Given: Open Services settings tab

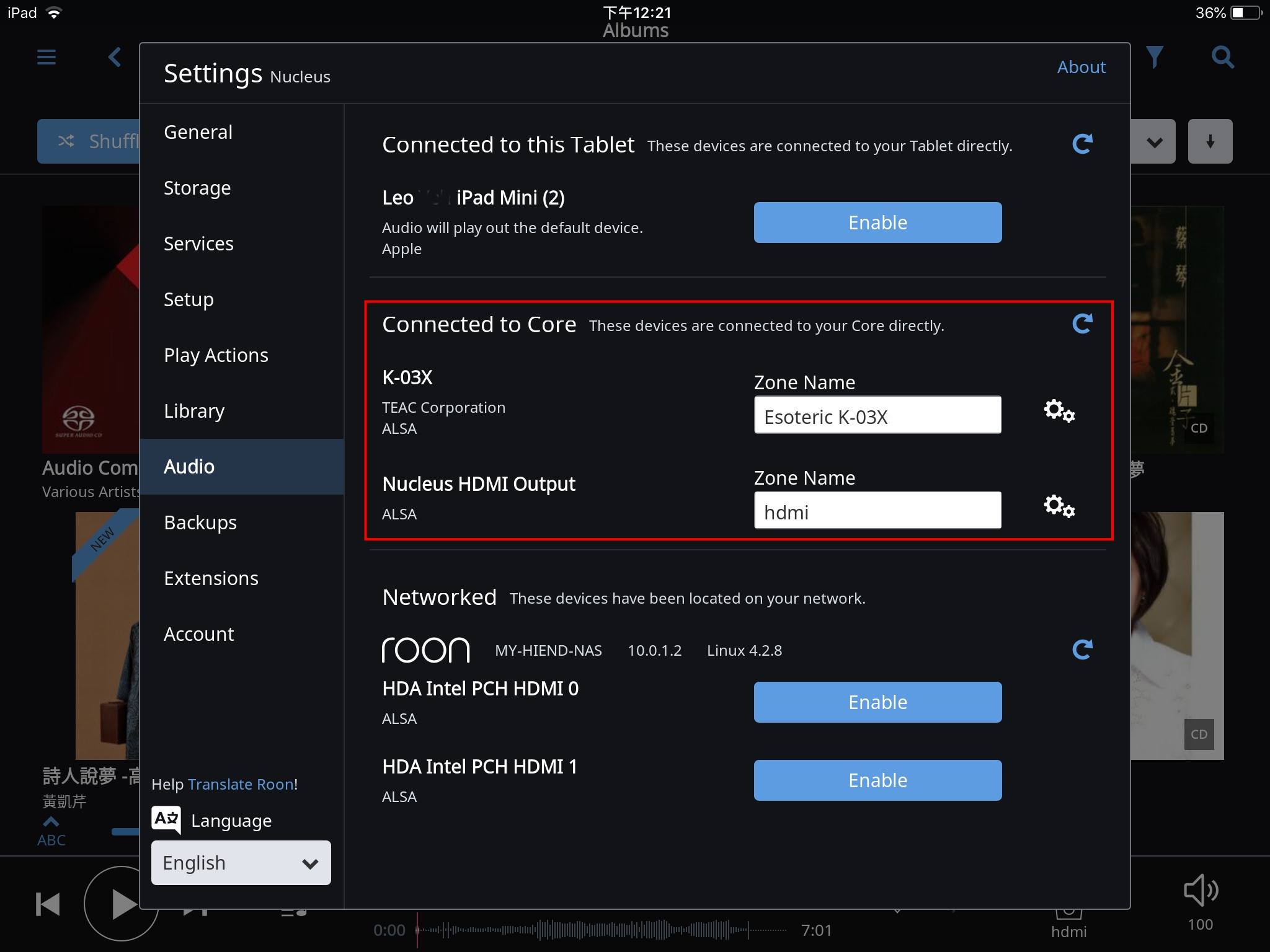Looking at the screenshot, I should click(242, 244).
